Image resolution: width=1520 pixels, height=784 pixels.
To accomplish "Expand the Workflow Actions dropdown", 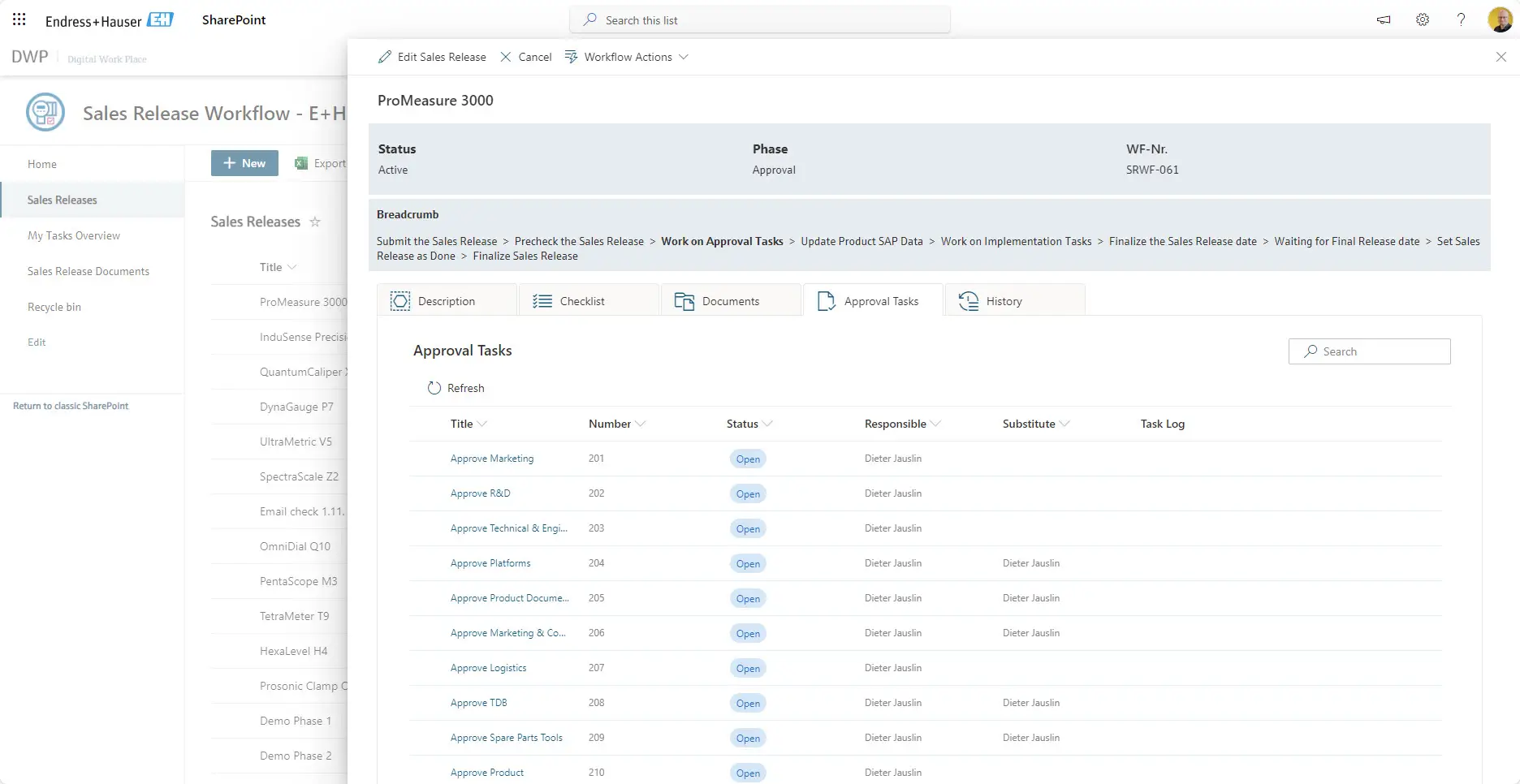I will click(684, 57).
